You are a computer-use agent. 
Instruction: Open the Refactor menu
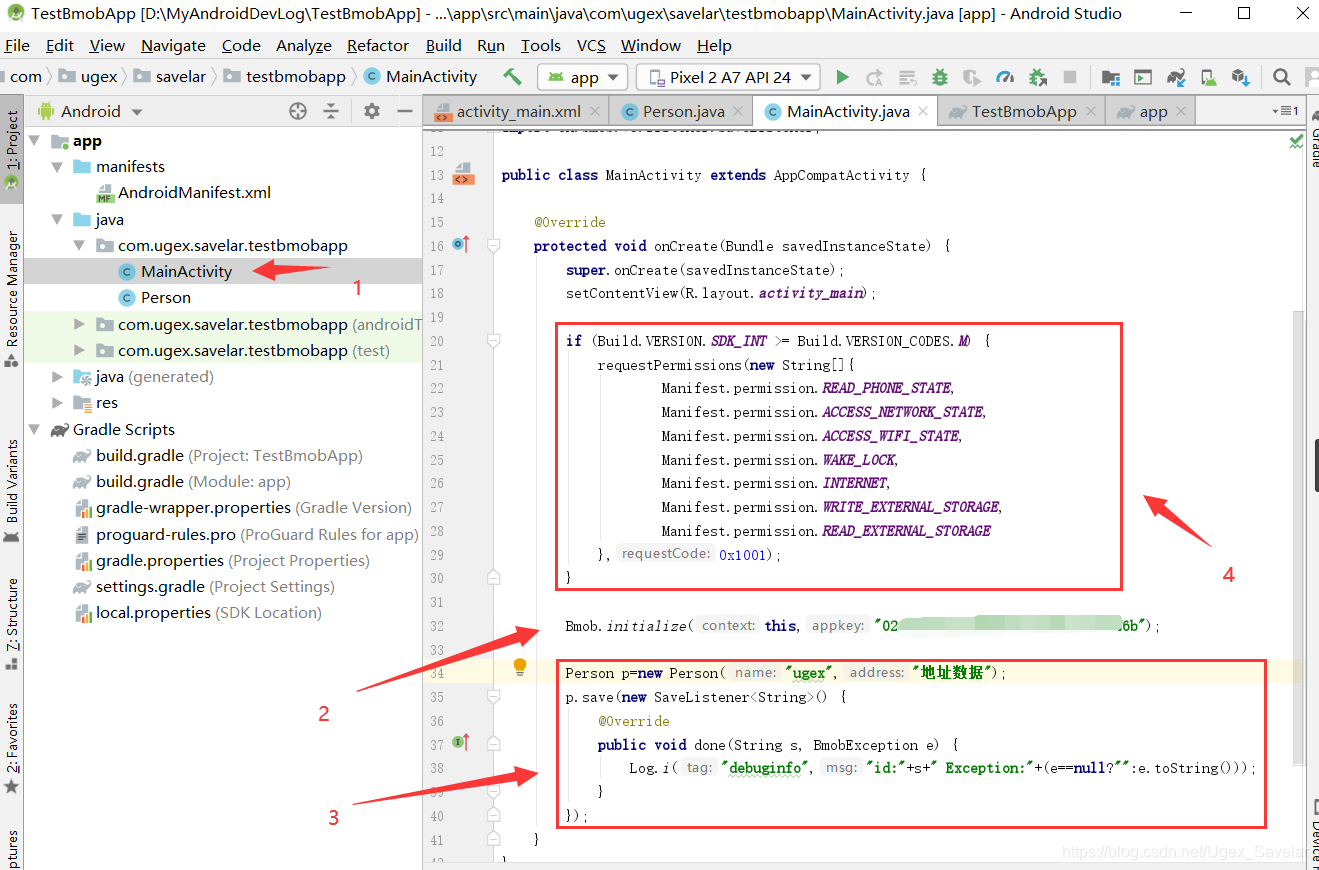(378, 46)
